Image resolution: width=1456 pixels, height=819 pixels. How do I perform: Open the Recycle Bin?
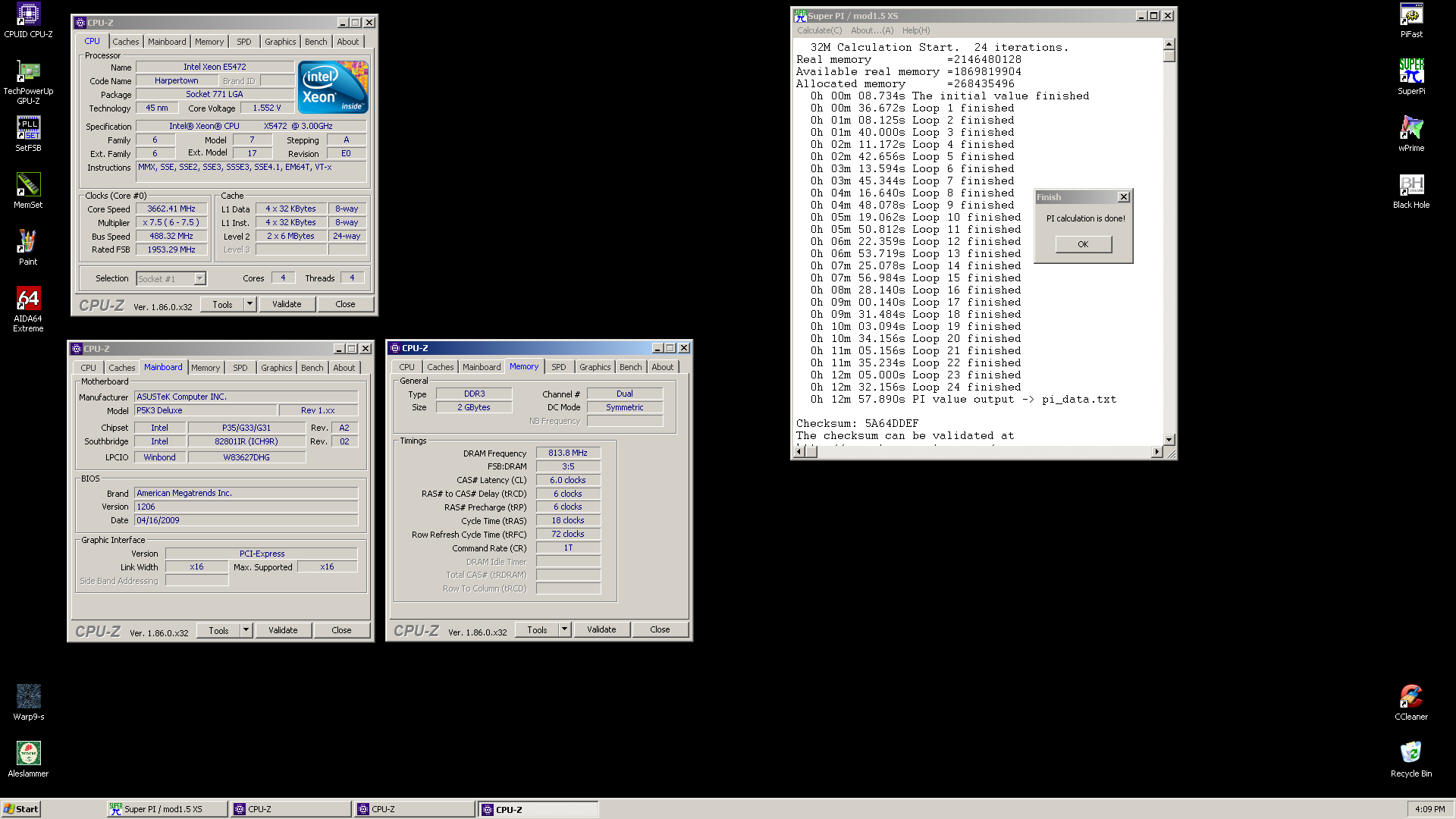[1411, 760]
